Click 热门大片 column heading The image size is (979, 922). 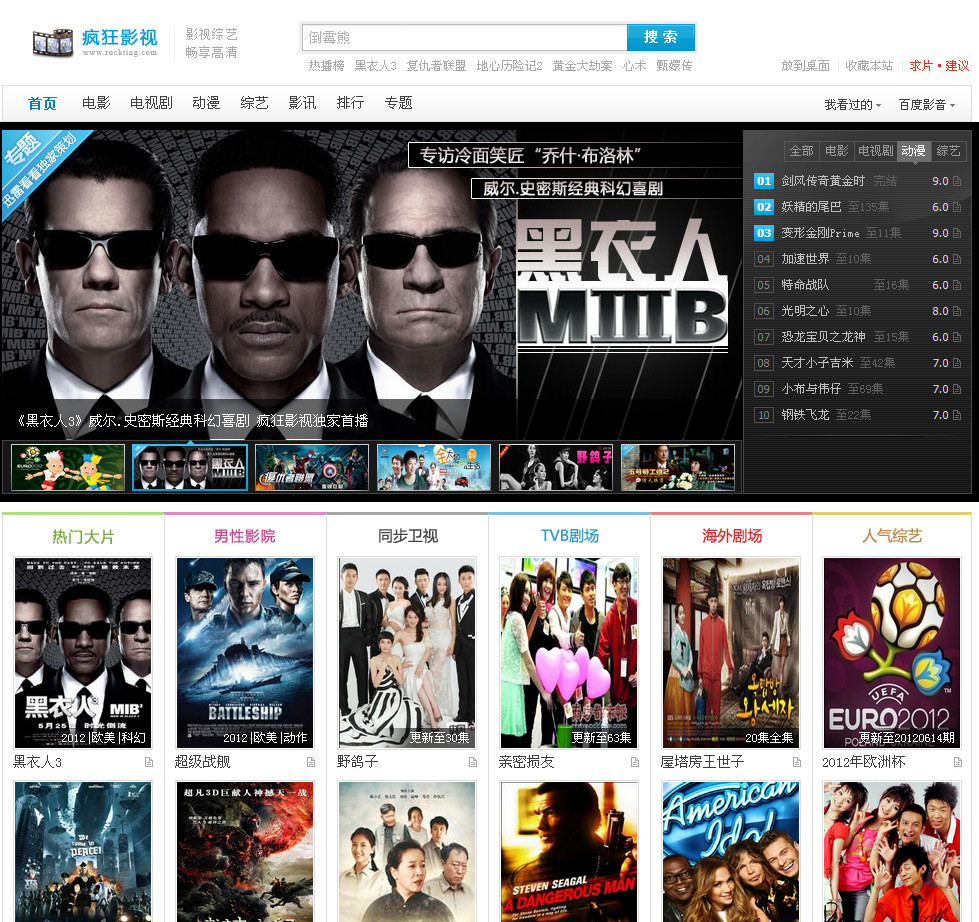pyautogui.click(x=83, y=537)
